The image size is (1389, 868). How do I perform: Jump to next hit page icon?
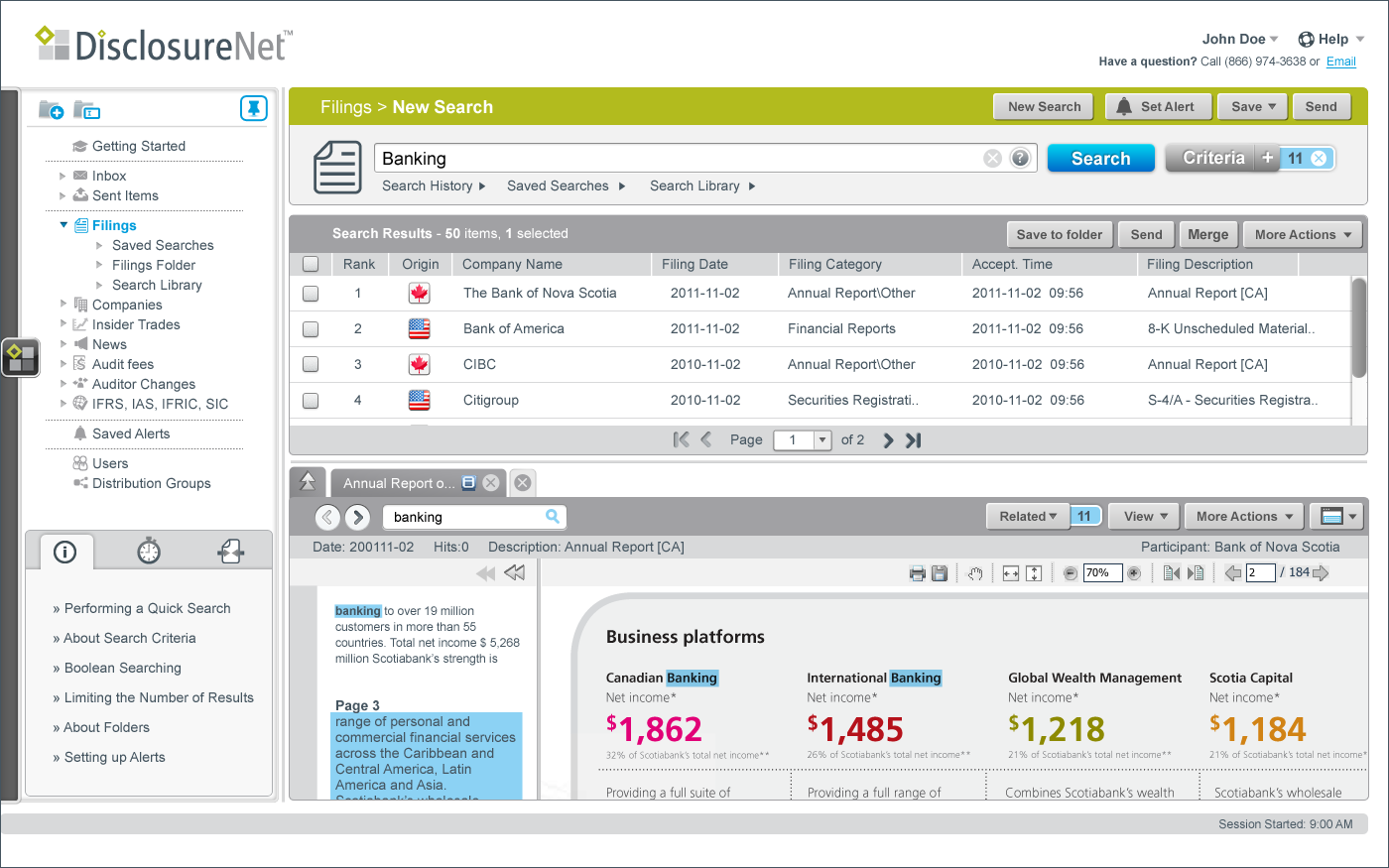[x=1196, y=573]
